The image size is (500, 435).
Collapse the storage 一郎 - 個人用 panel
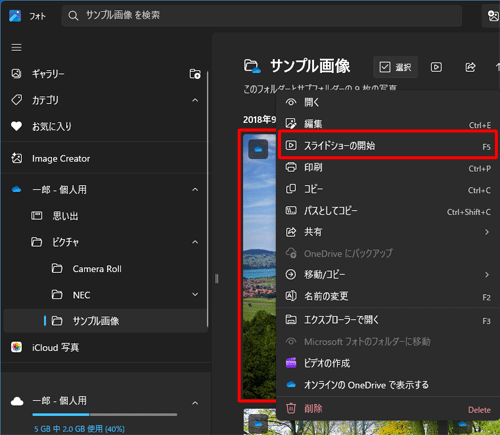click(195, 403)
